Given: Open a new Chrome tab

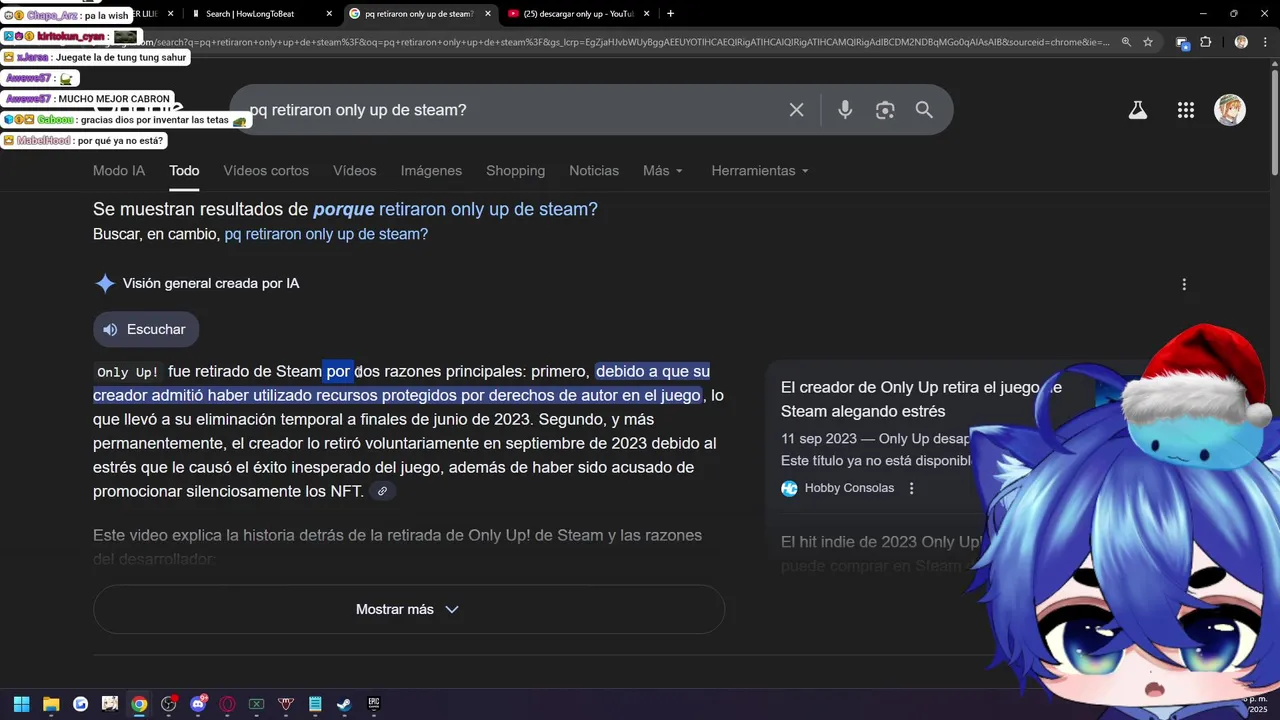Looking at the screenshot, I should [x=670, y=14].
